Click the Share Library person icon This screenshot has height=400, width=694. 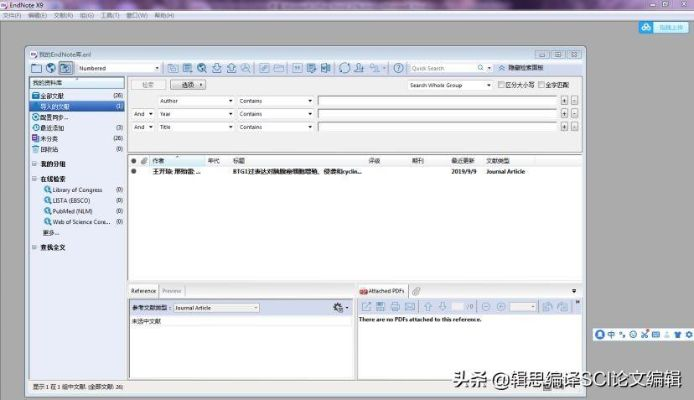359,68
